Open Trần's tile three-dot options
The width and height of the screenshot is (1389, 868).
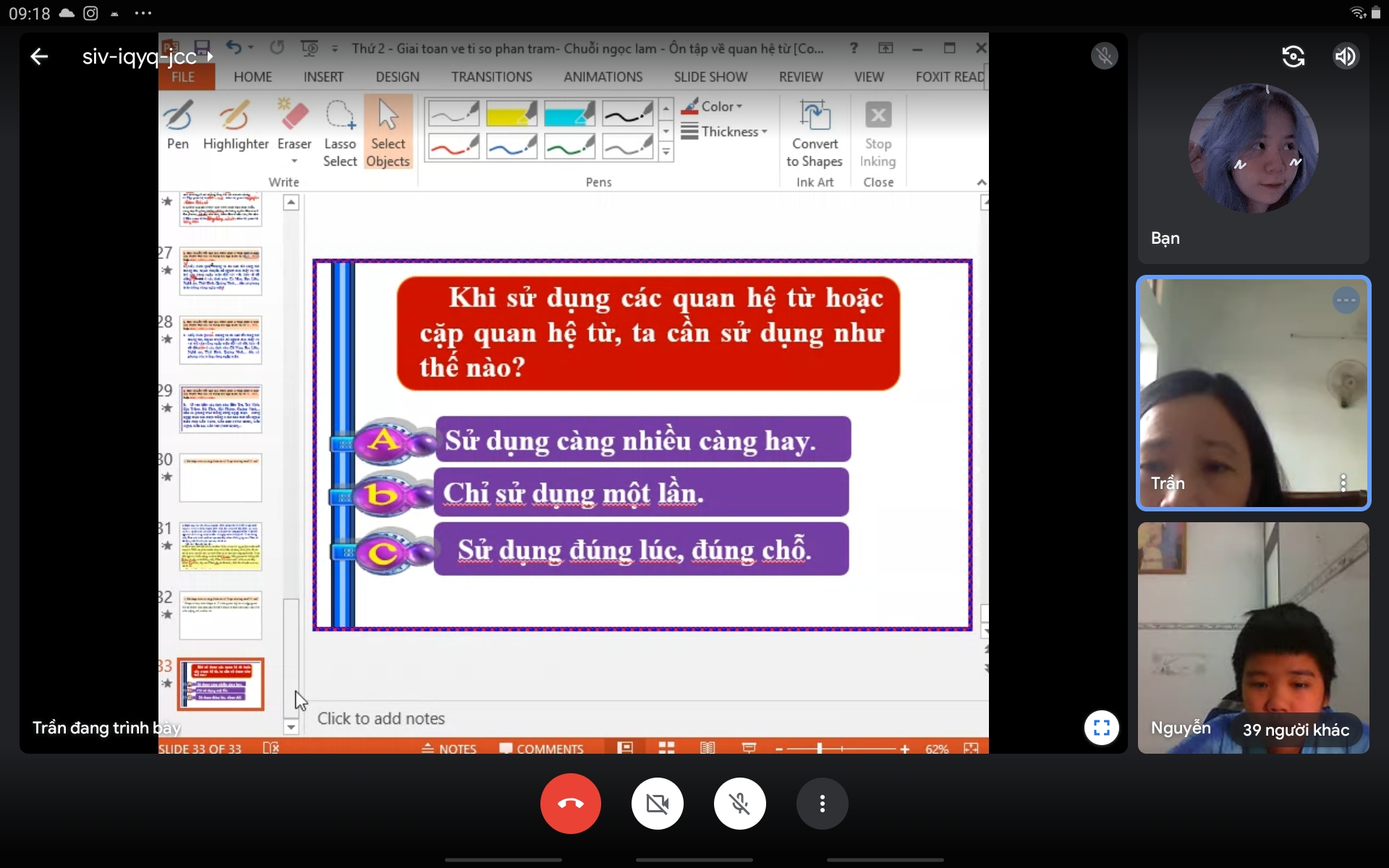coord(1343,482)
